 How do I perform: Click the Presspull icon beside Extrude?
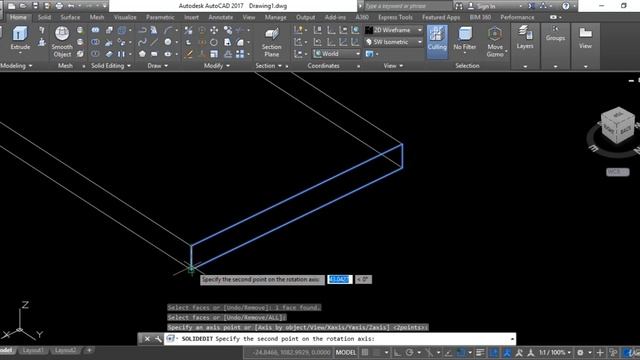[42, 42]
